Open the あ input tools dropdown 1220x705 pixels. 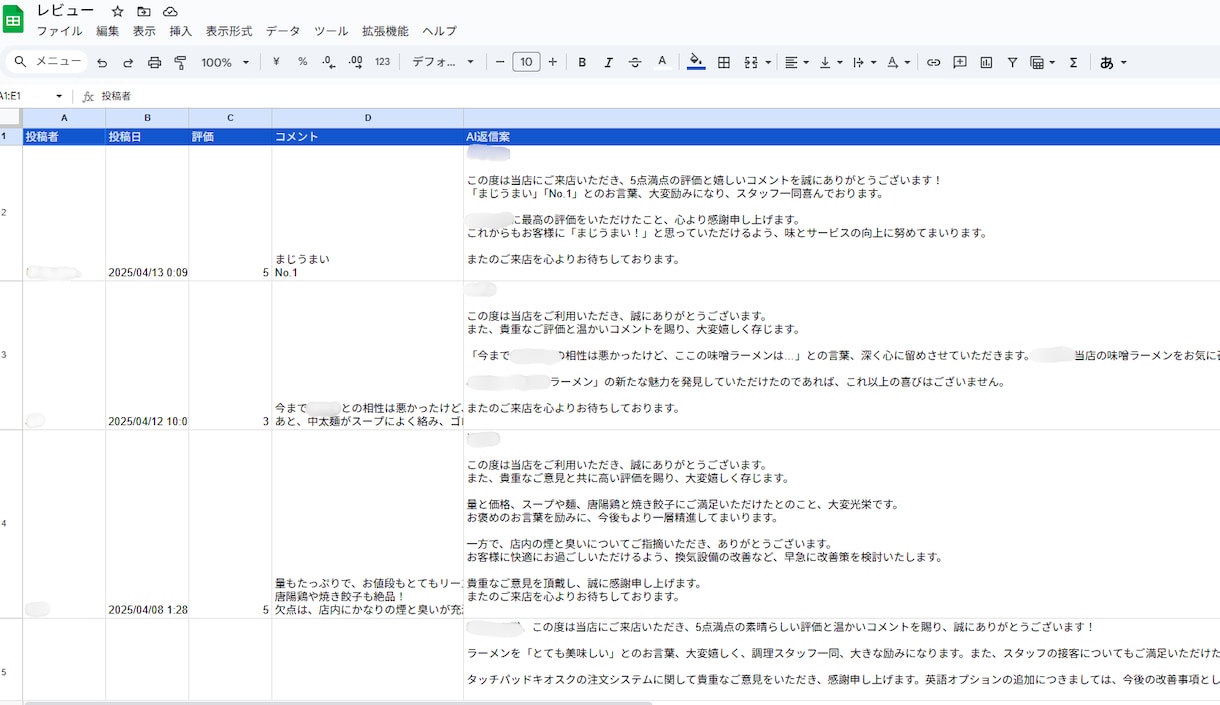click(x=1112, y=62)
